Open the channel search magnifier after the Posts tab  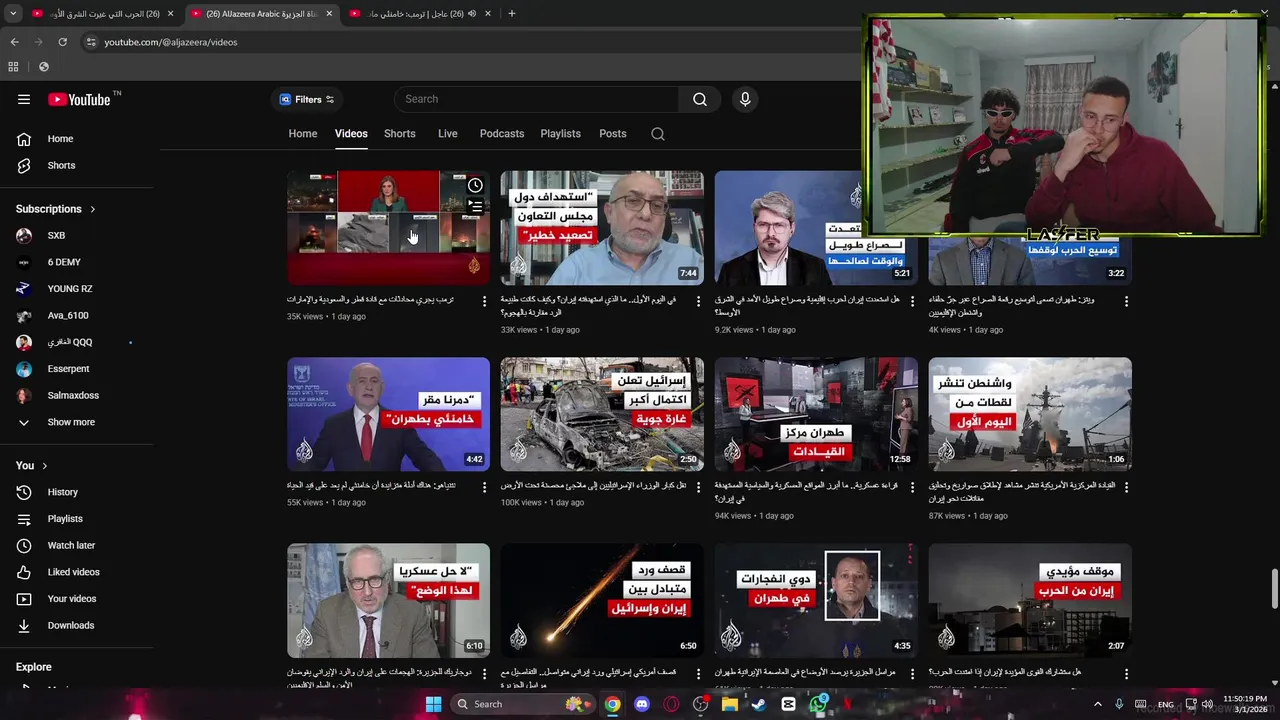point(658,134)
